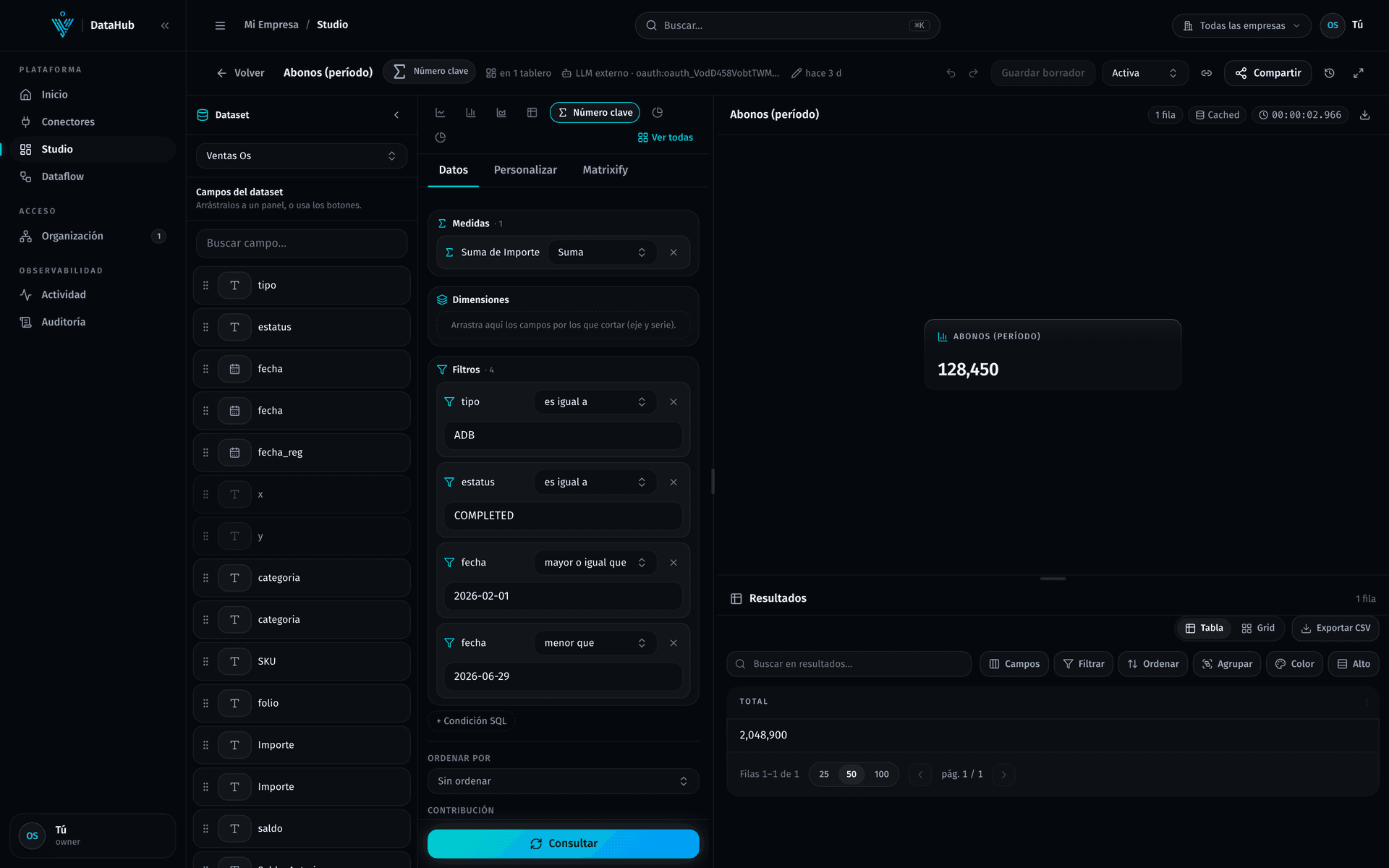Switch the results view to Grid
The height and width of the screenshot is (868, 1389).
[1258, 628]
